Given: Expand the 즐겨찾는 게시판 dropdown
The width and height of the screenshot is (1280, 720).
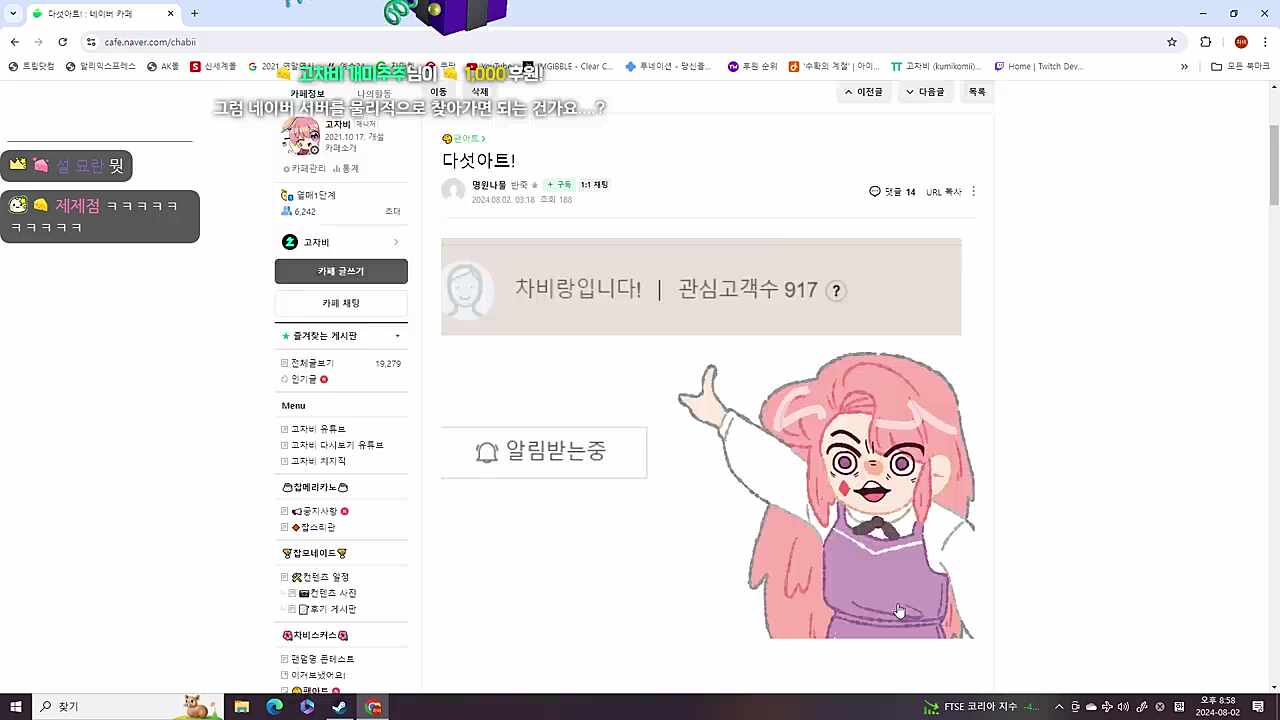Looking at the screenshot, I should pos(397,336).
